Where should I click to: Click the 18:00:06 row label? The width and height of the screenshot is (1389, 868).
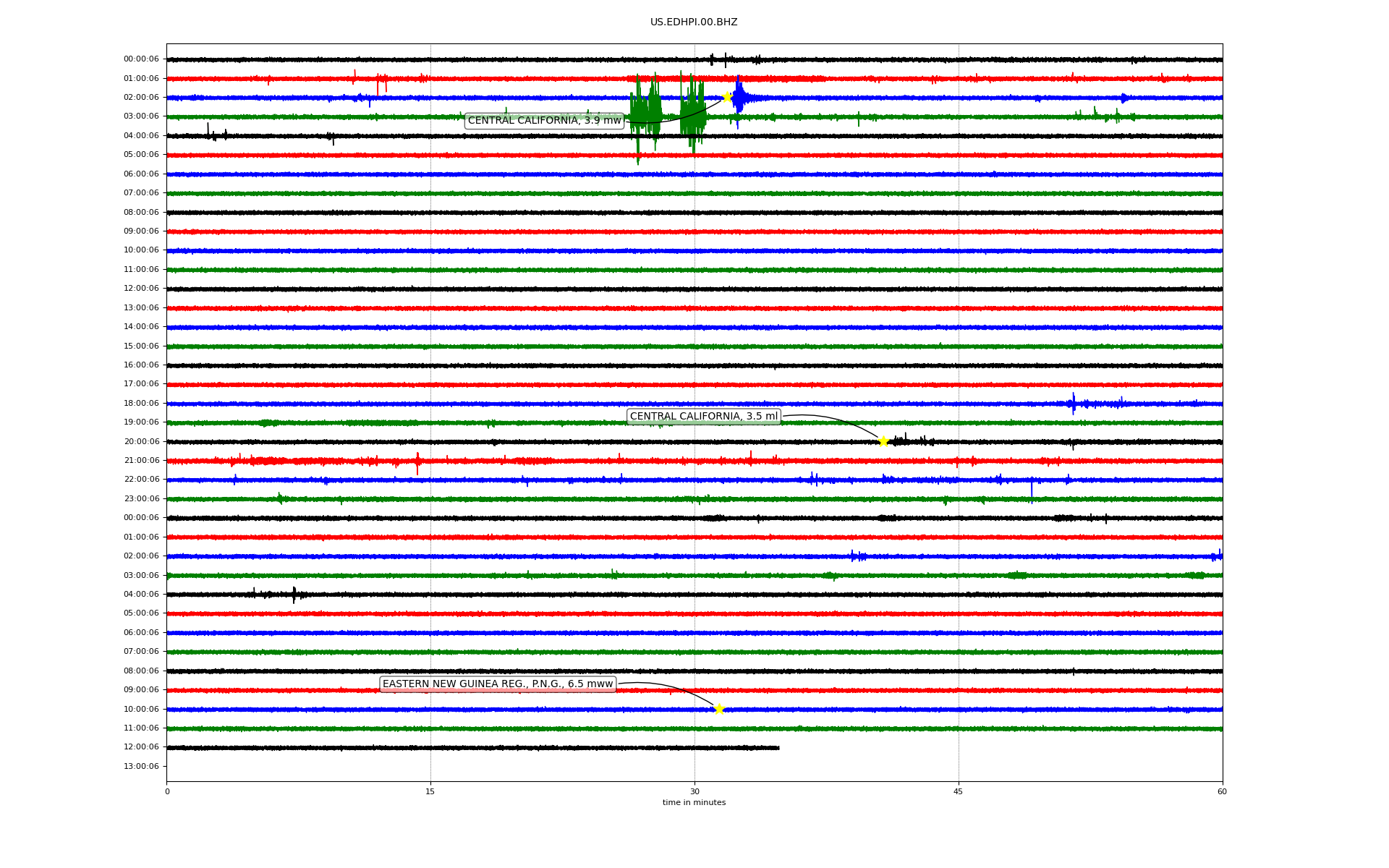(x=141, y=403)
